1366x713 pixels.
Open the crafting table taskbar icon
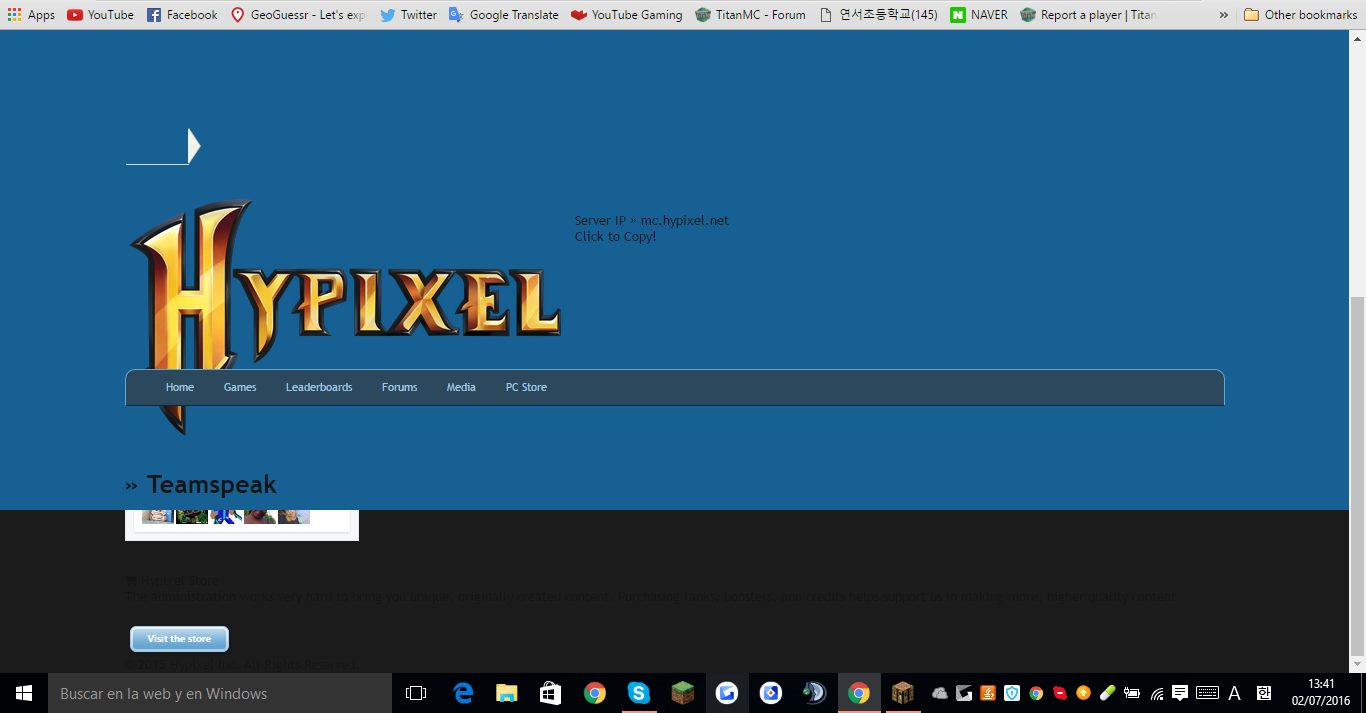pyautogui.click(x=903, y=693)
